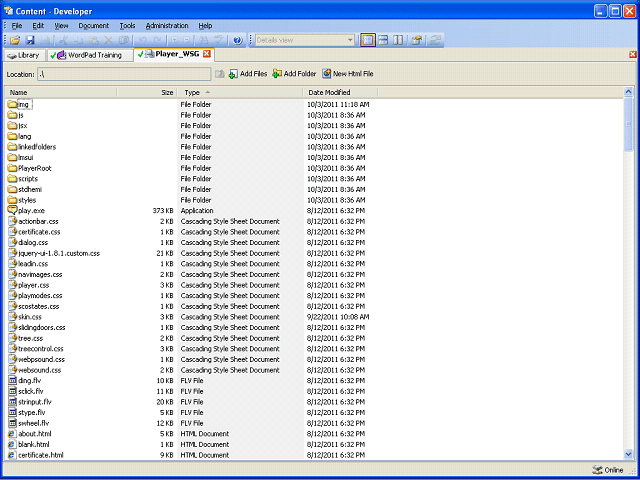Click the file list scrollbar up arrow

click(629, 92)
